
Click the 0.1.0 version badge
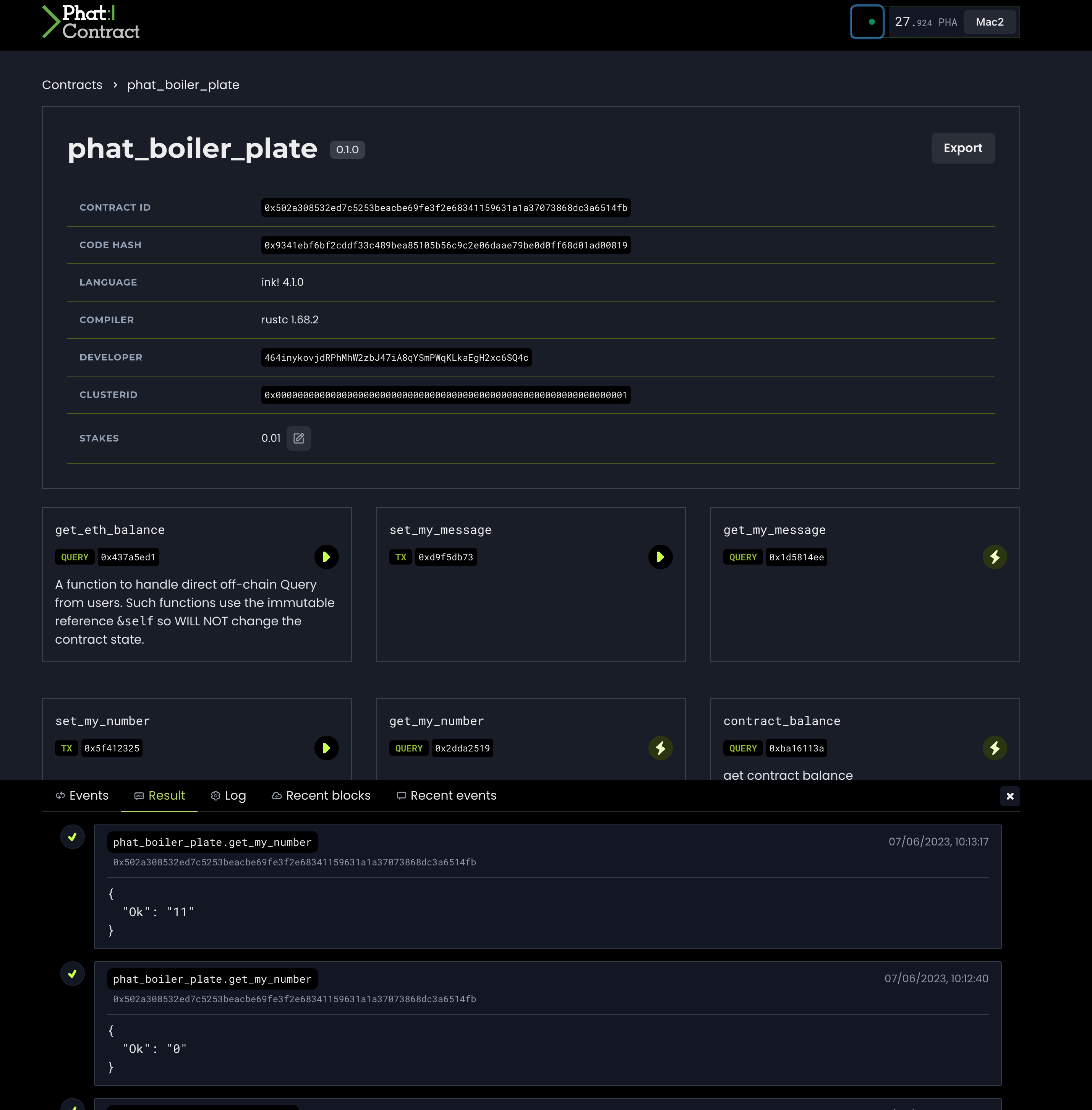(x=347, y=150)
